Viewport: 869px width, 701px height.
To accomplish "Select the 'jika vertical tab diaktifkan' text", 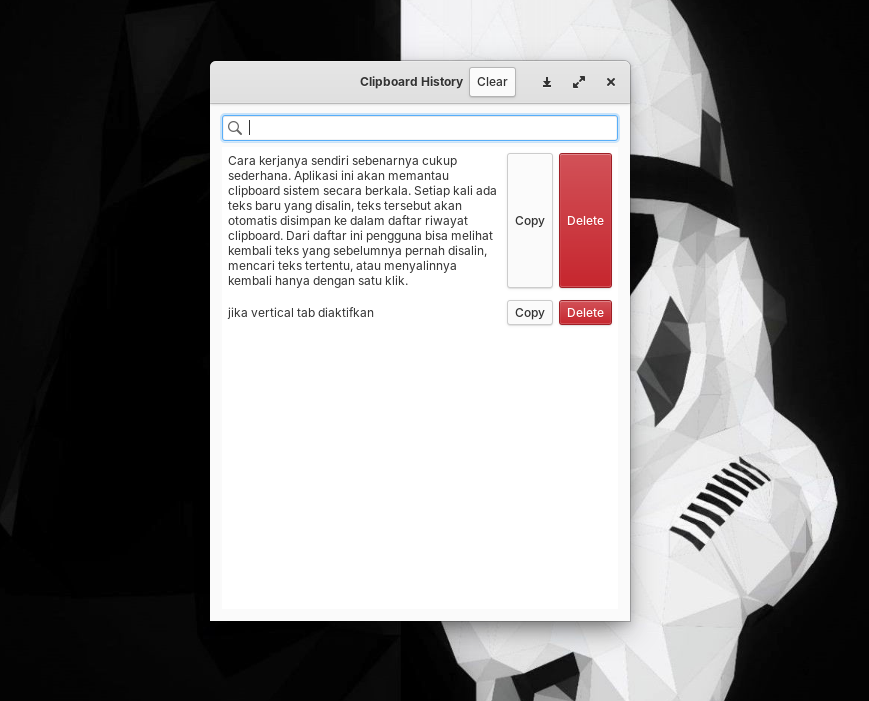I will click(301, 313).
